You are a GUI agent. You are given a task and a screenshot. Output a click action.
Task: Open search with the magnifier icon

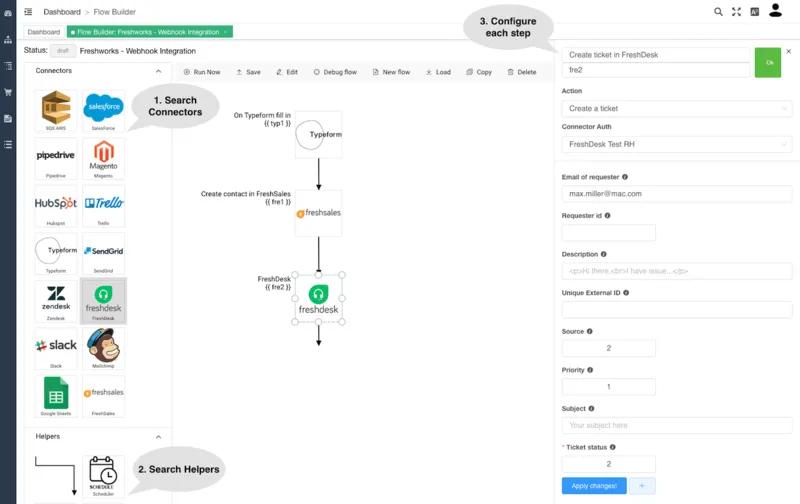718,12
